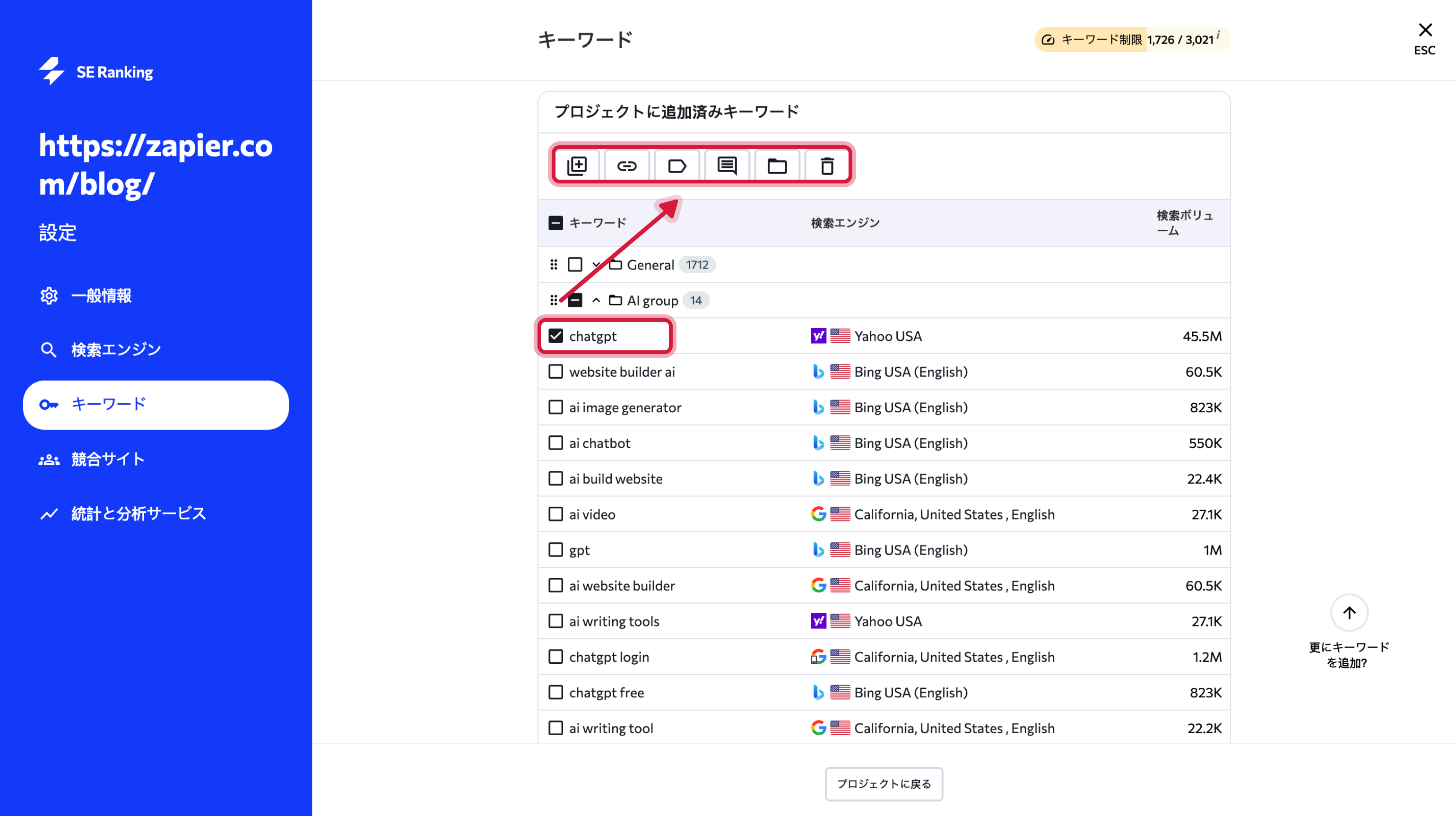Screen dimensions: 1456x816
Task: Click the Keyword (キーワード) column header label
Action: pyautogui.click(x=598, y=223)
